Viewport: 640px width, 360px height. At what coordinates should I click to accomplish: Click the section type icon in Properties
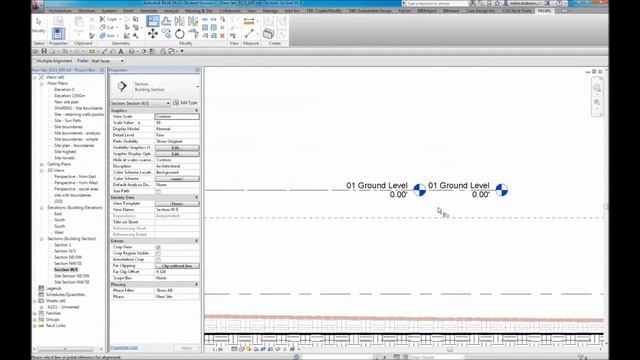tap(122, 86)
